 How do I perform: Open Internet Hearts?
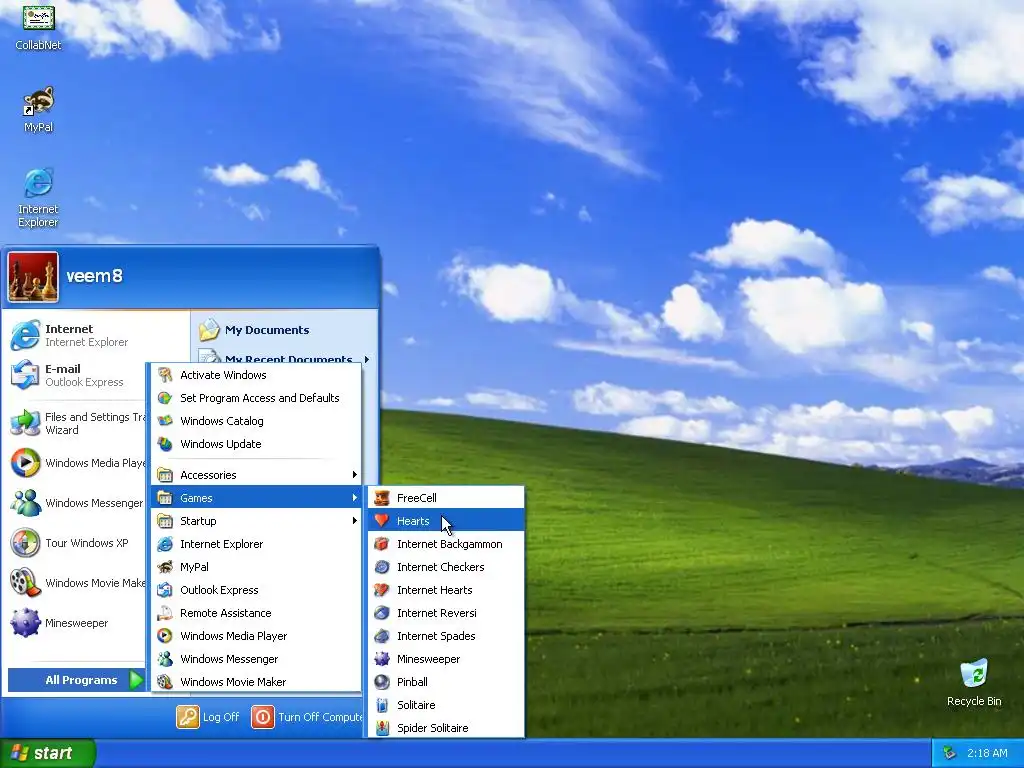446,590
